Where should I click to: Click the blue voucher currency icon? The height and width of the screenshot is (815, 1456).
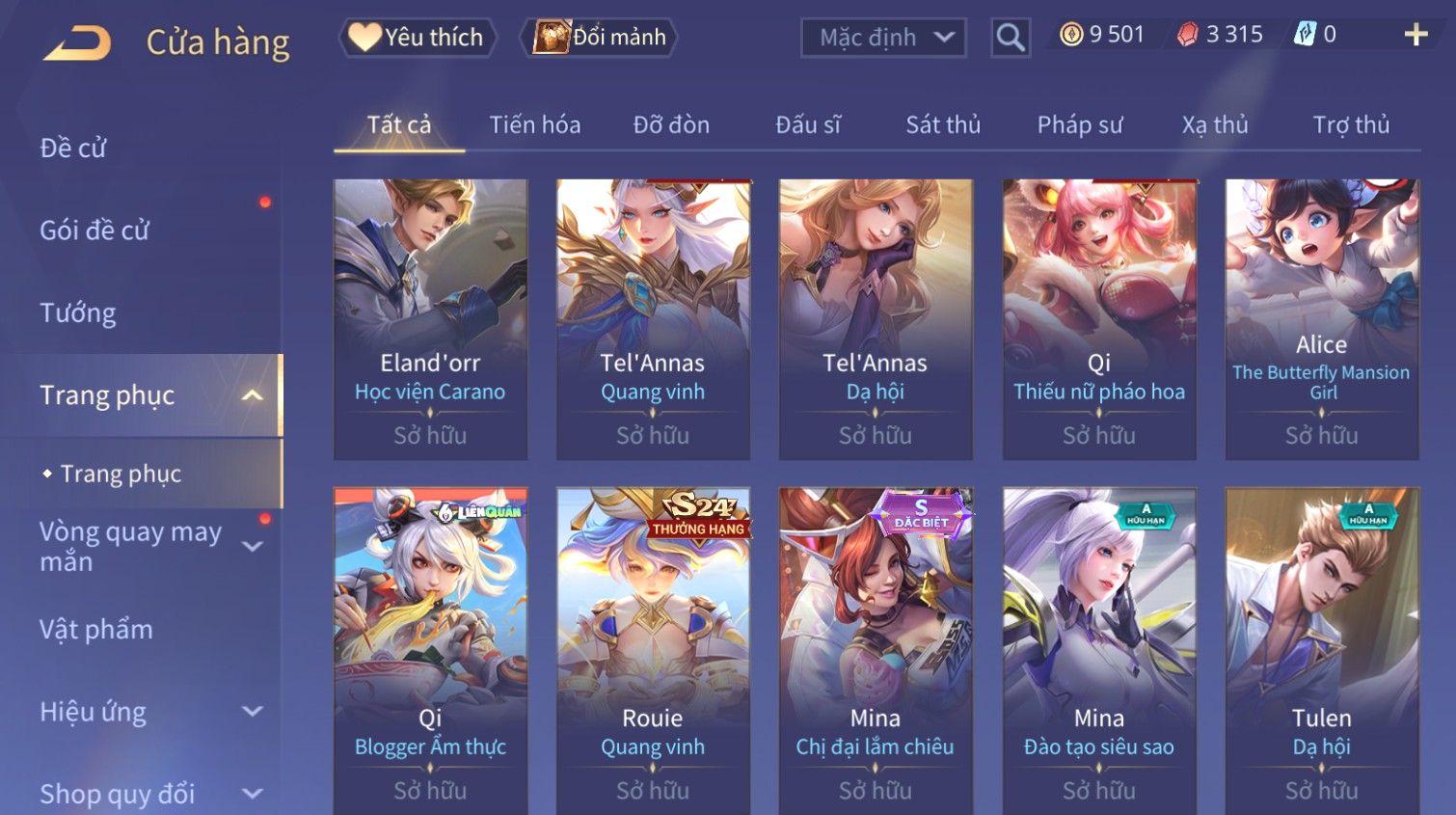tap(1305, 35)
